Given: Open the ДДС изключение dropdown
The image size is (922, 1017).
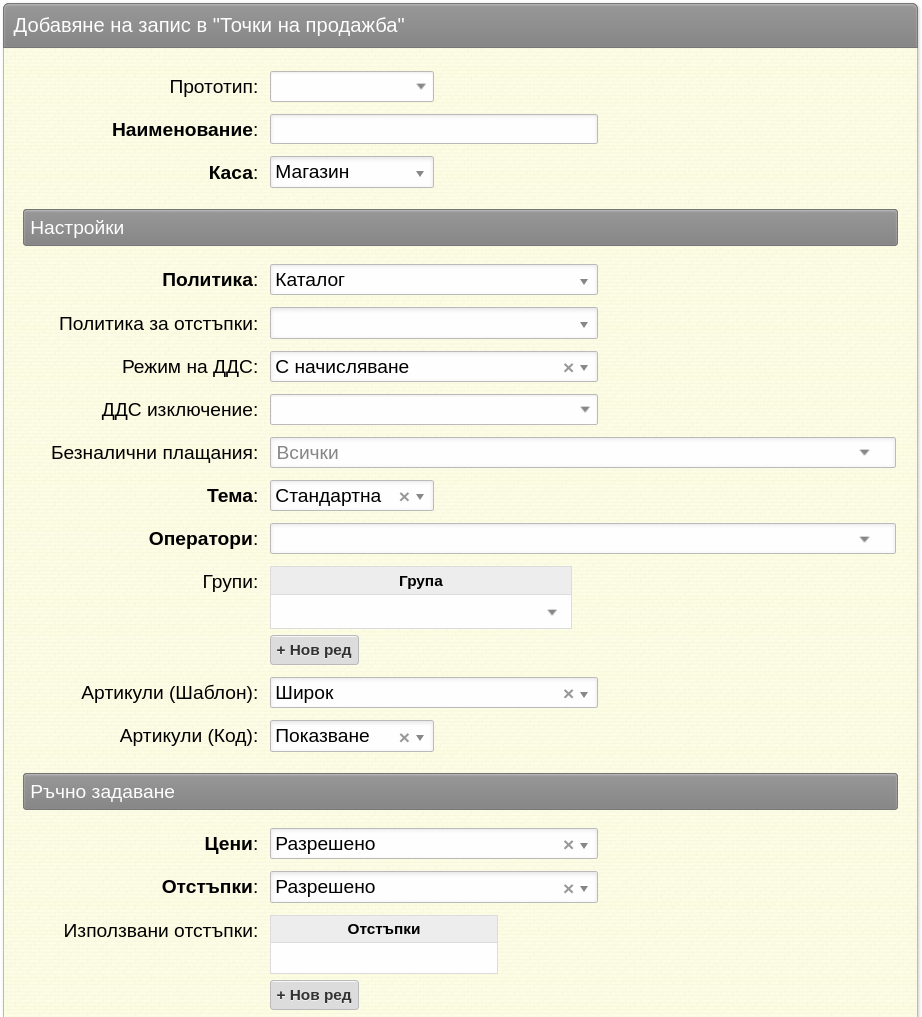Looking at the screenshot, I should (433, 409).
